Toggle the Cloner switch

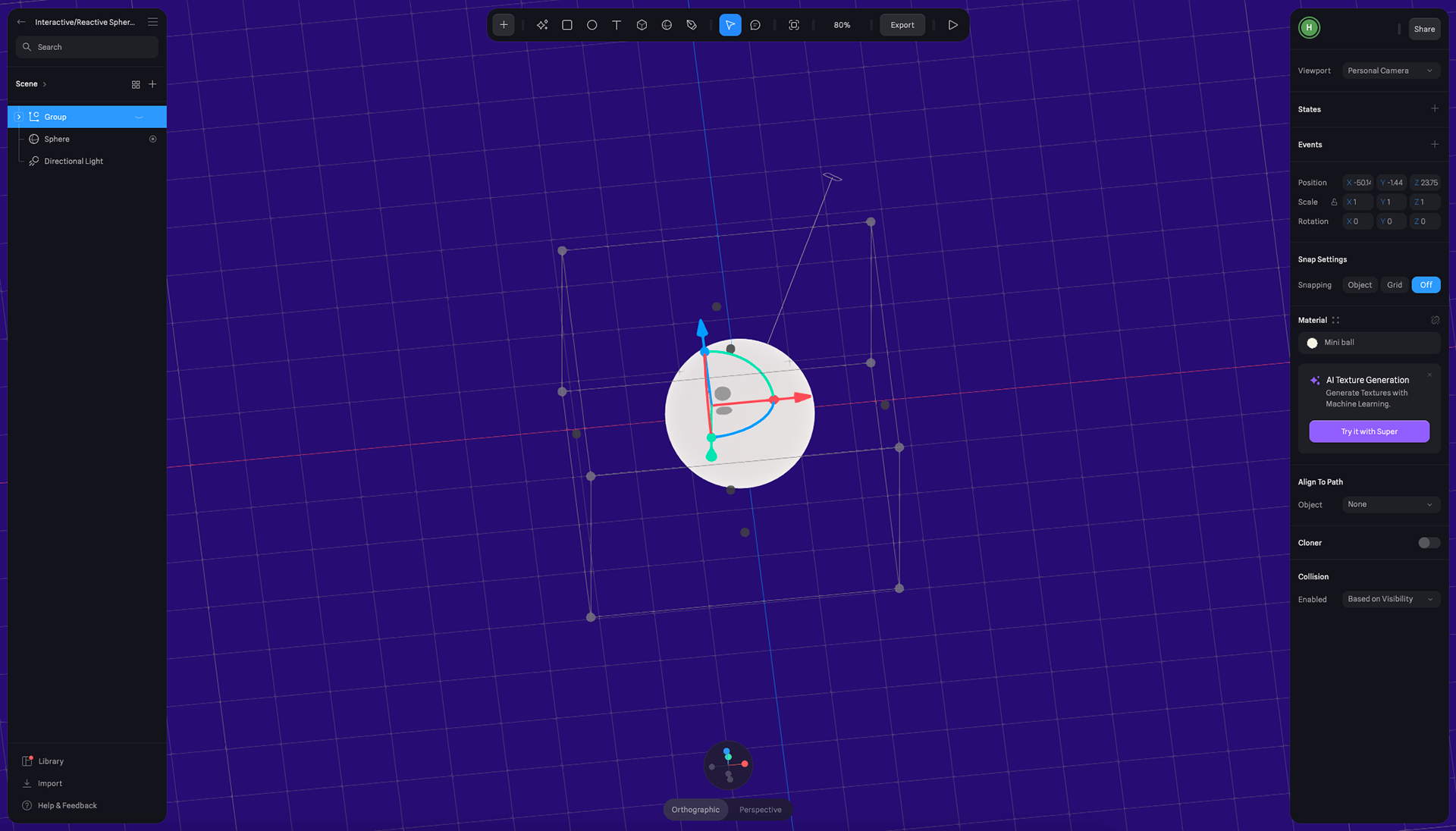coord(1429,543)
